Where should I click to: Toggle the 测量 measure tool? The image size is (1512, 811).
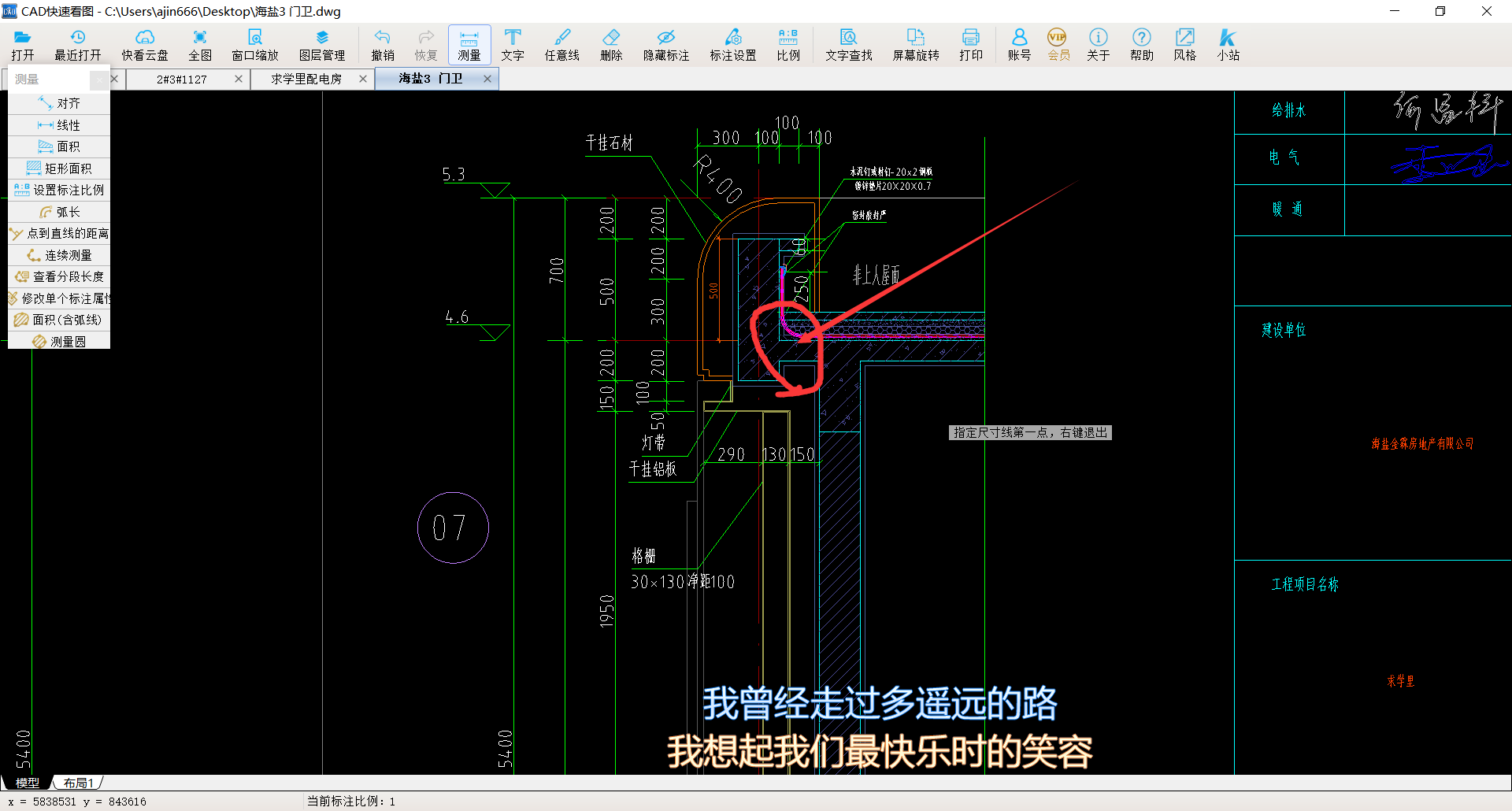469,45
